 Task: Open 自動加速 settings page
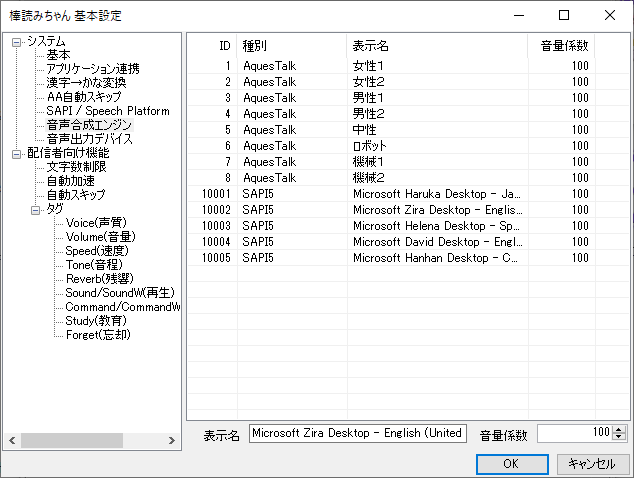[x=70, y=181]
